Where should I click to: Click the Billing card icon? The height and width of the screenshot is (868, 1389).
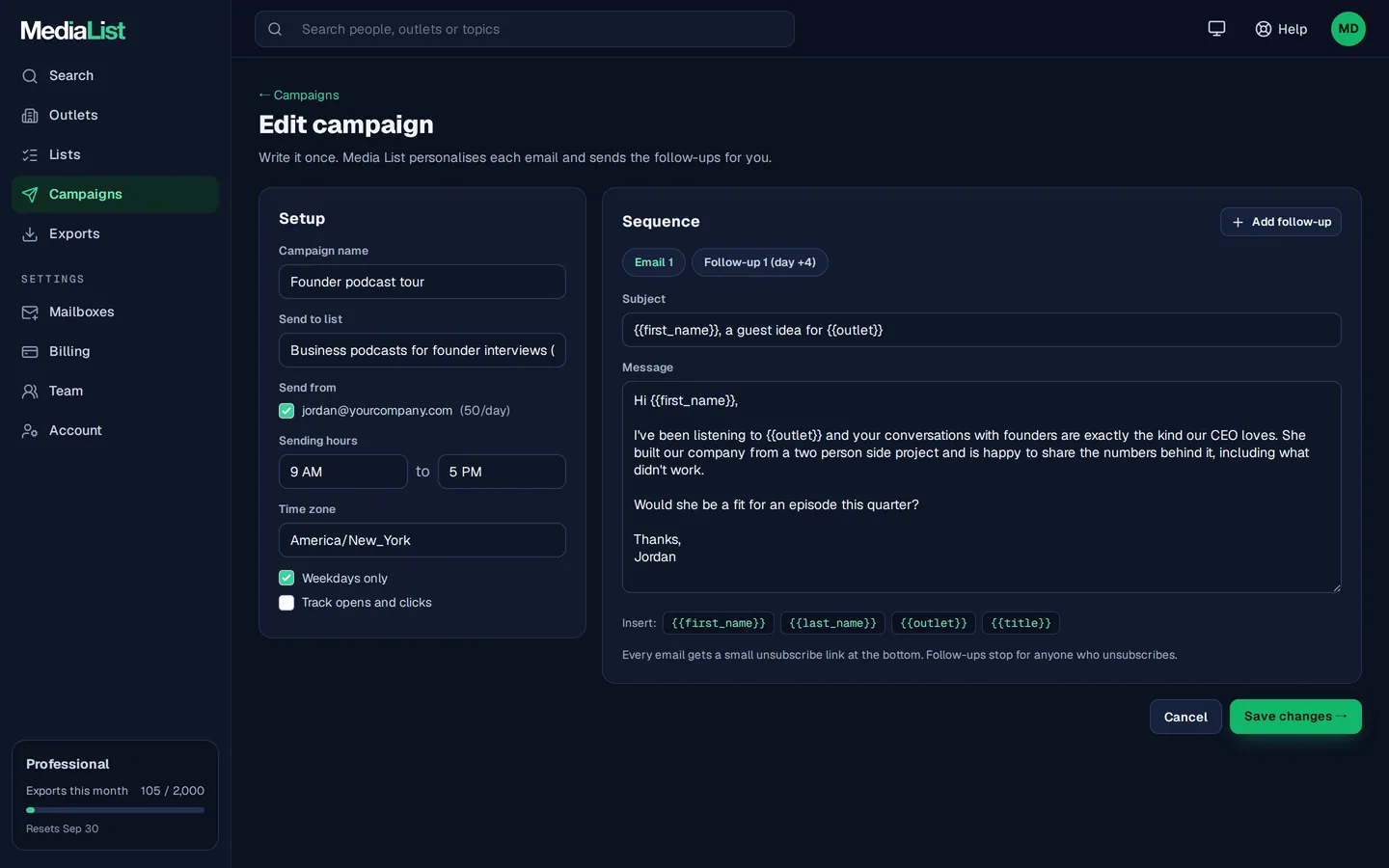pos(30,352)
